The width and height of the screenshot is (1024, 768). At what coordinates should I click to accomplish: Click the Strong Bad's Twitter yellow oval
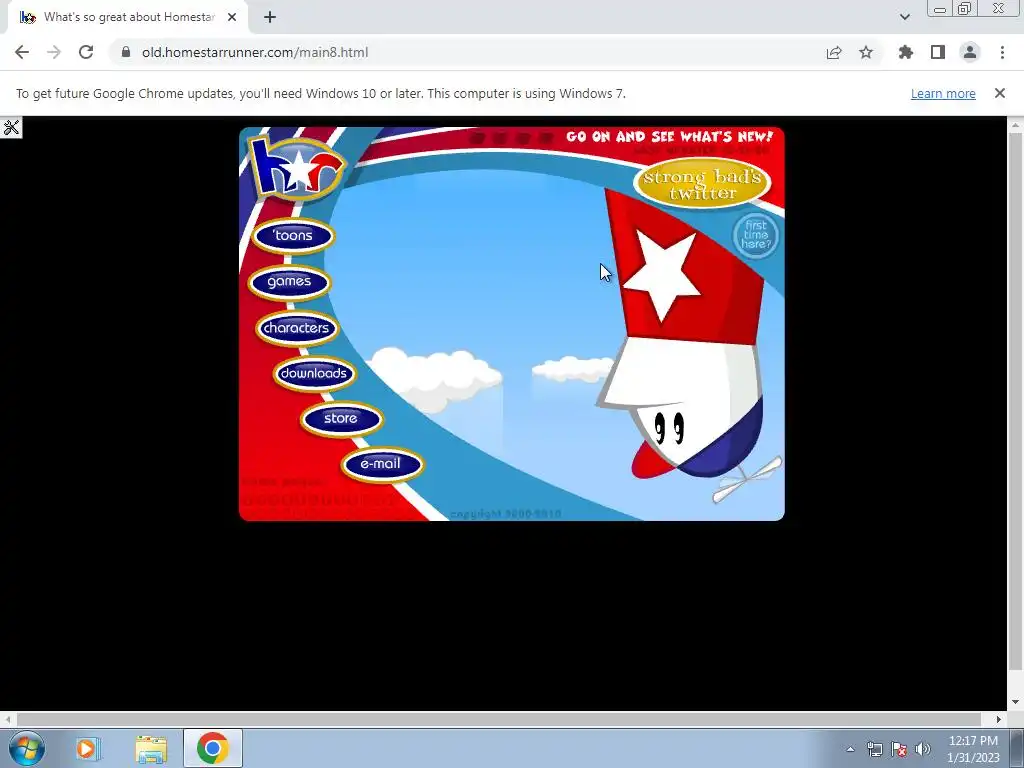pyautogui.click(x=702, y=184)
